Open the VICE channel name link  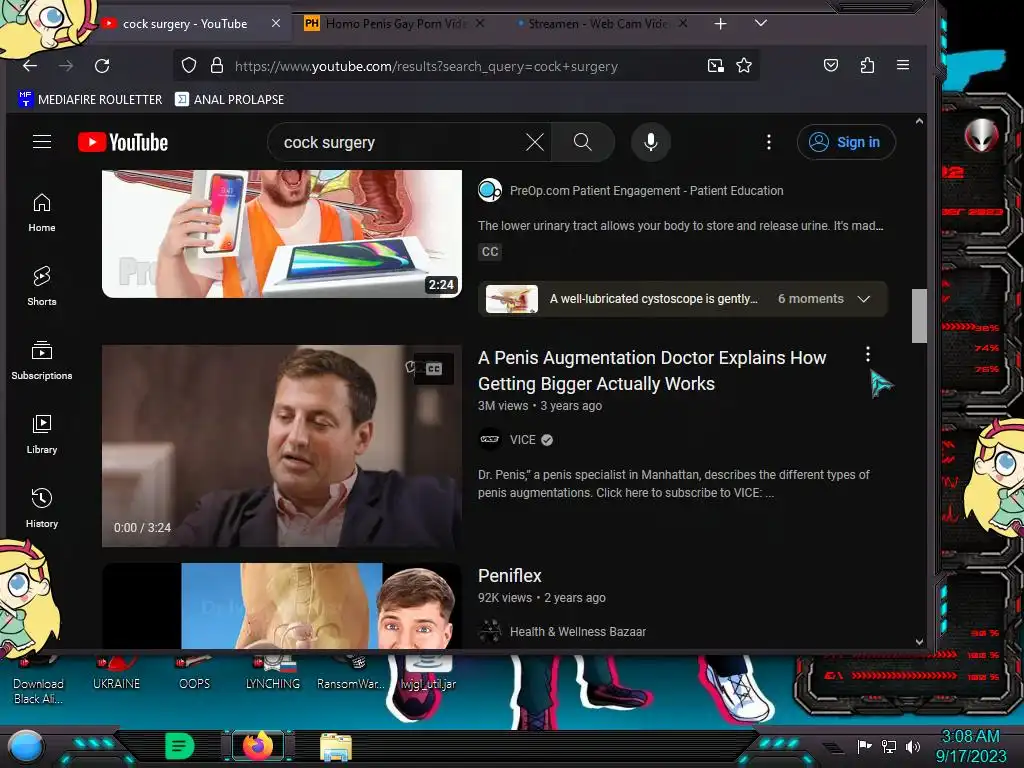(522, 440)
